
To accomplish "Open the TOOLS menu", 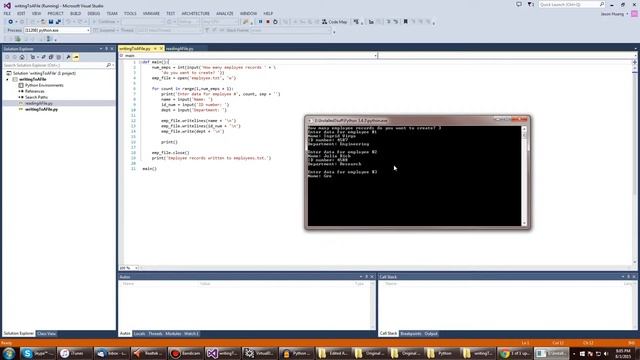I will pos(130,13).
